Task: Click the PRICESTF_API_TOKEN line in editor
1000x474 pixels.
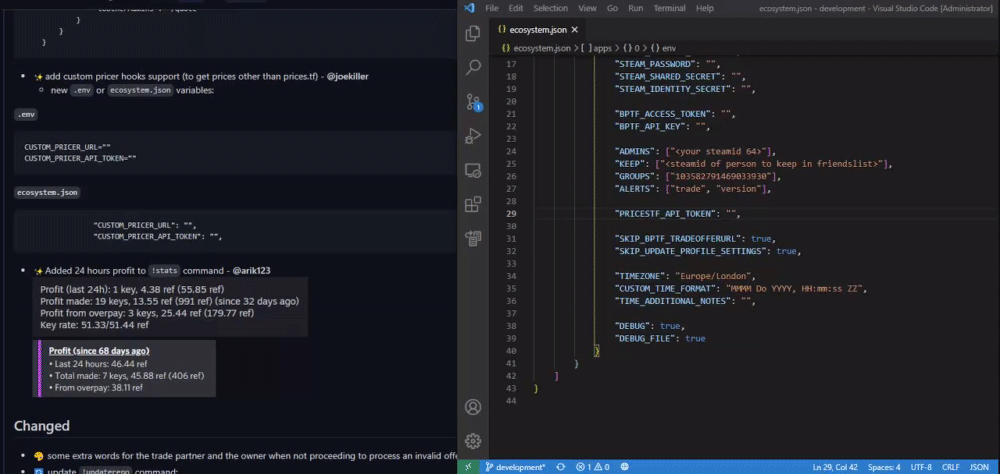Action: pyautogui.click(x=678, y=214)
